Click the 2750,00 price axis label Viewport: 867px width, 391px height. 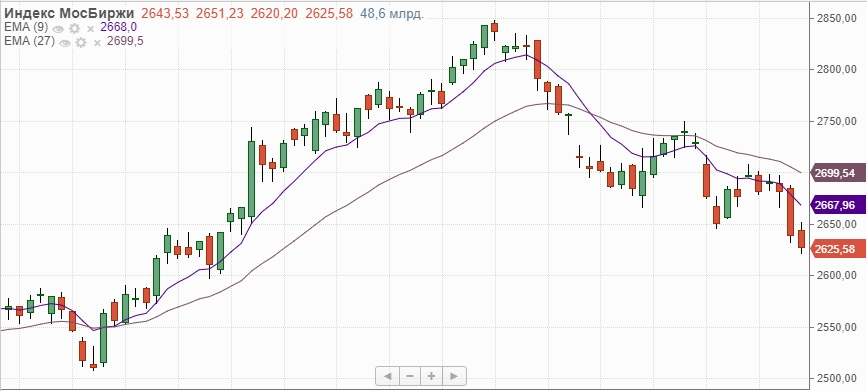[837, 121]
